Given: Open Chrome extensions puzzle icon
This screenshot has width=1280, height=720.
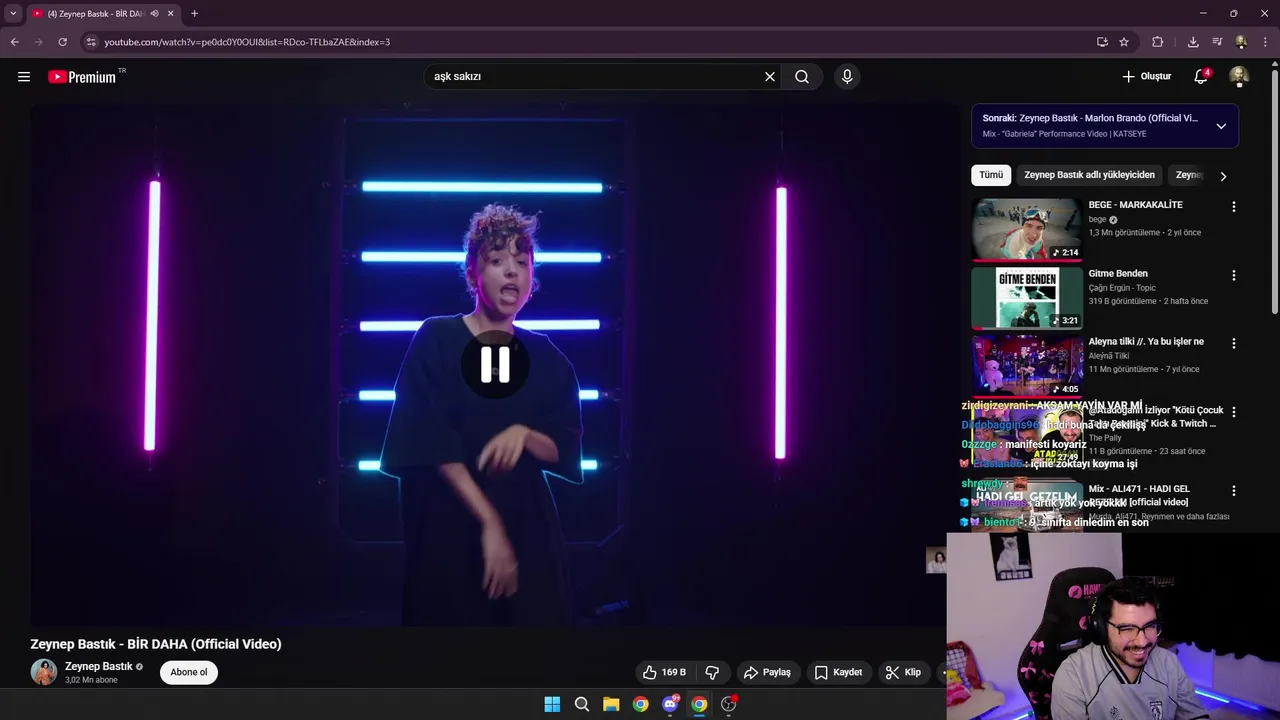Looking at the screenshot, I should pos(1157,42).
